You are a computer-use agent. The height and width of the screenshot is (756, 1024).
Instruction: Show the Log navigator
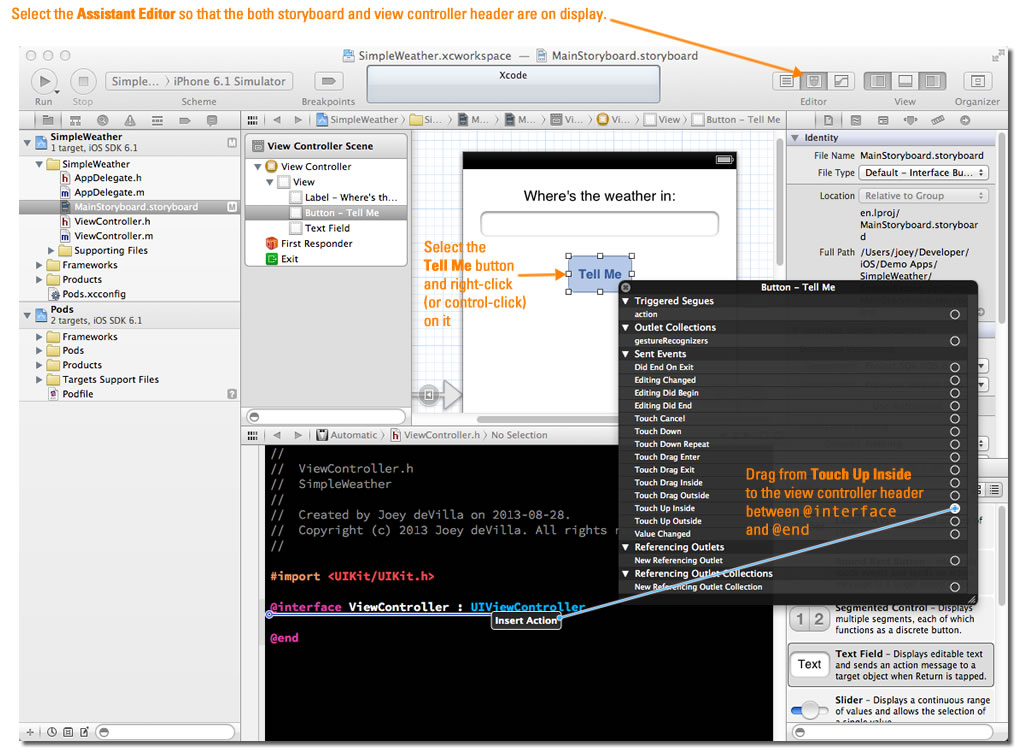point(212,120)
